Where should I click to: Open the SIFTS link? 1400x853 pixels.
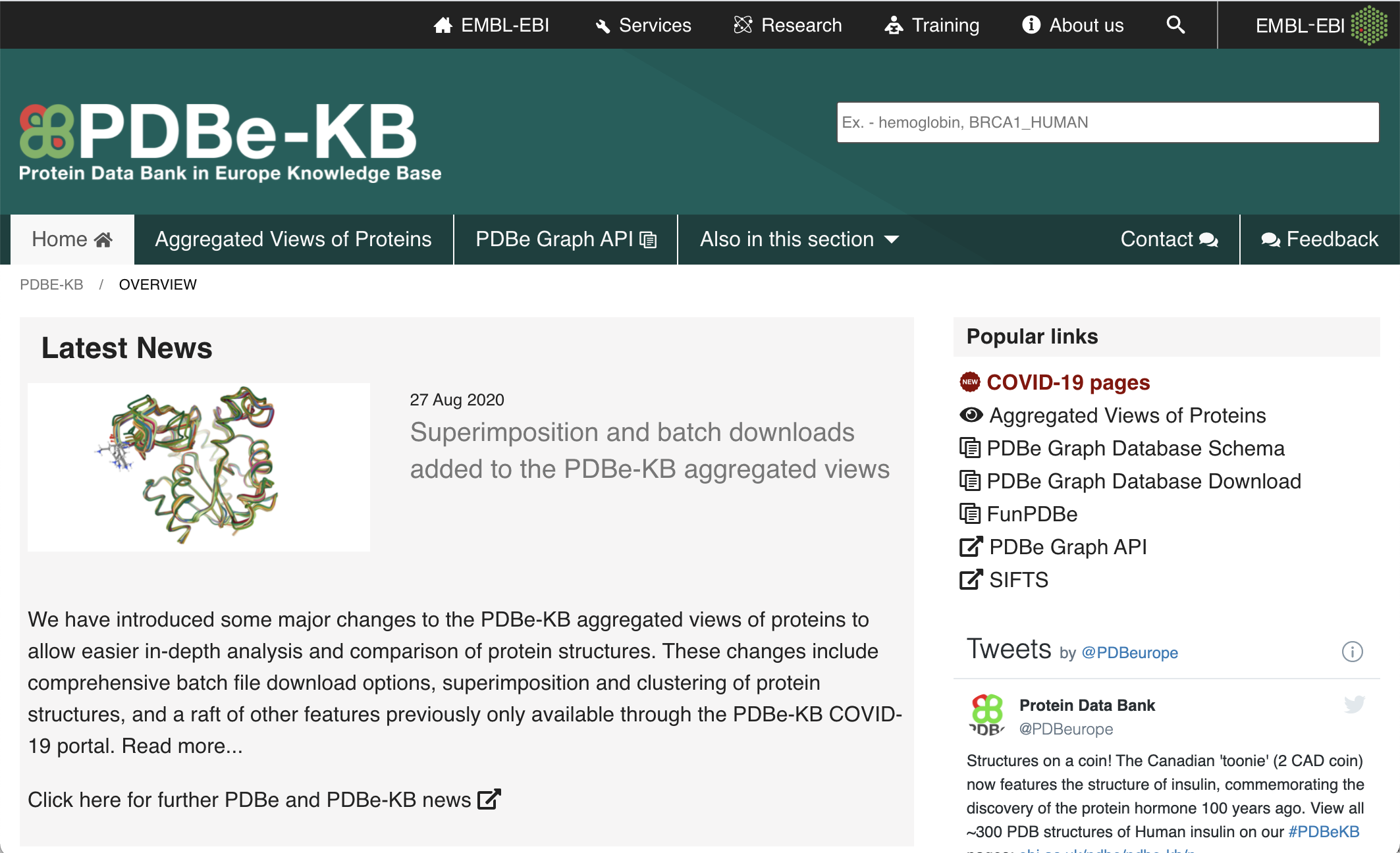click(x=1019, y=580)
